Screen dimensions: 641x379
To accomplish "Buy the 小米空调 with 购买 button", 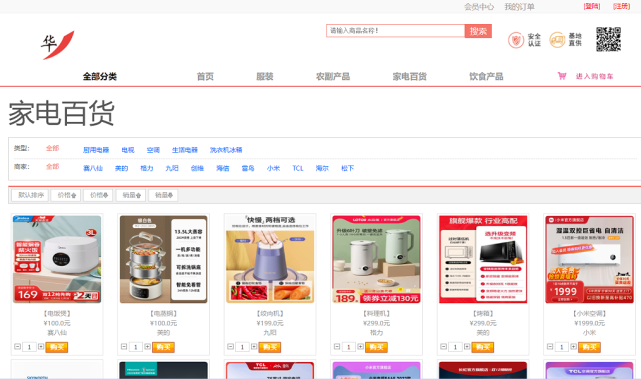I will (589, 347).
